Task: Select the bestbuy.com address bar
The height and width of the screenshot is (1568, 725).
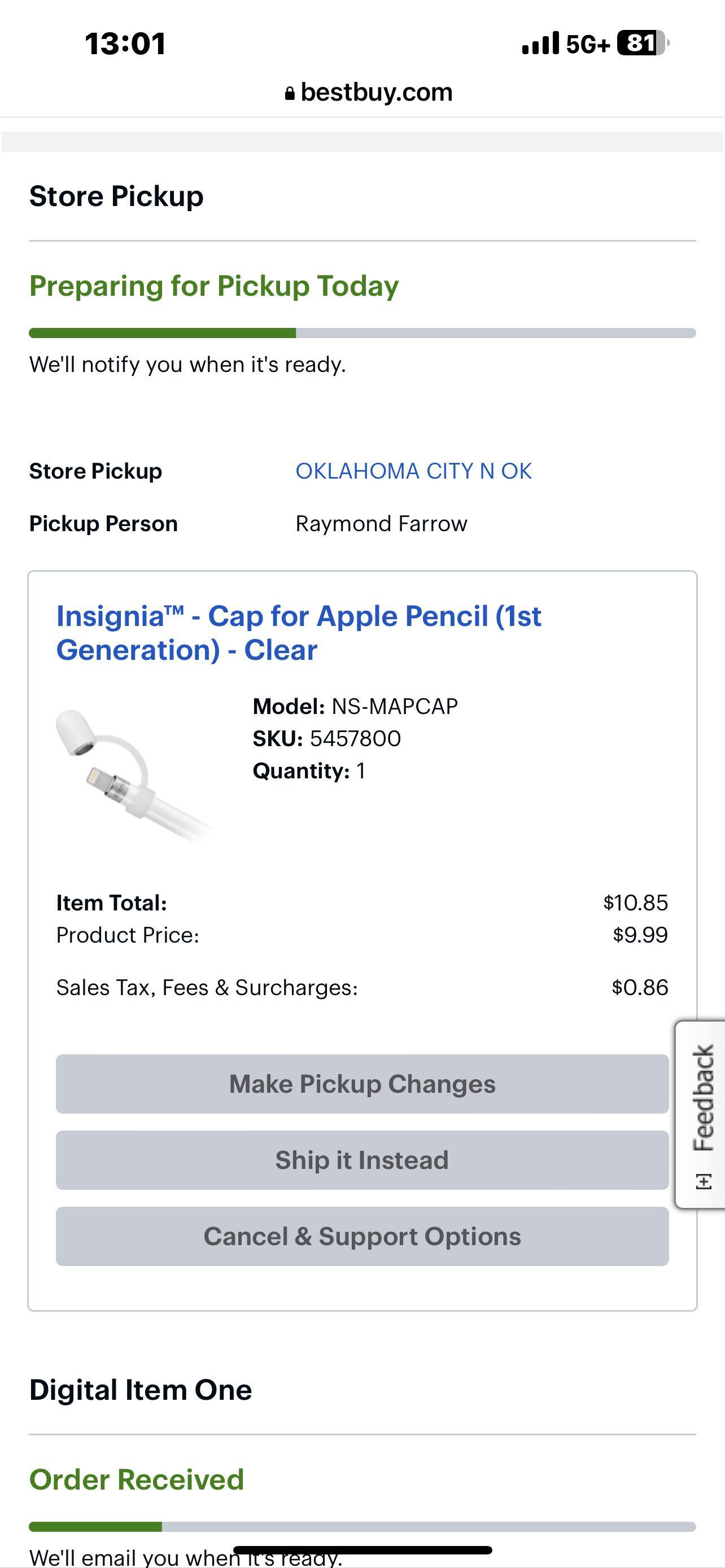Action: point(377,92)
